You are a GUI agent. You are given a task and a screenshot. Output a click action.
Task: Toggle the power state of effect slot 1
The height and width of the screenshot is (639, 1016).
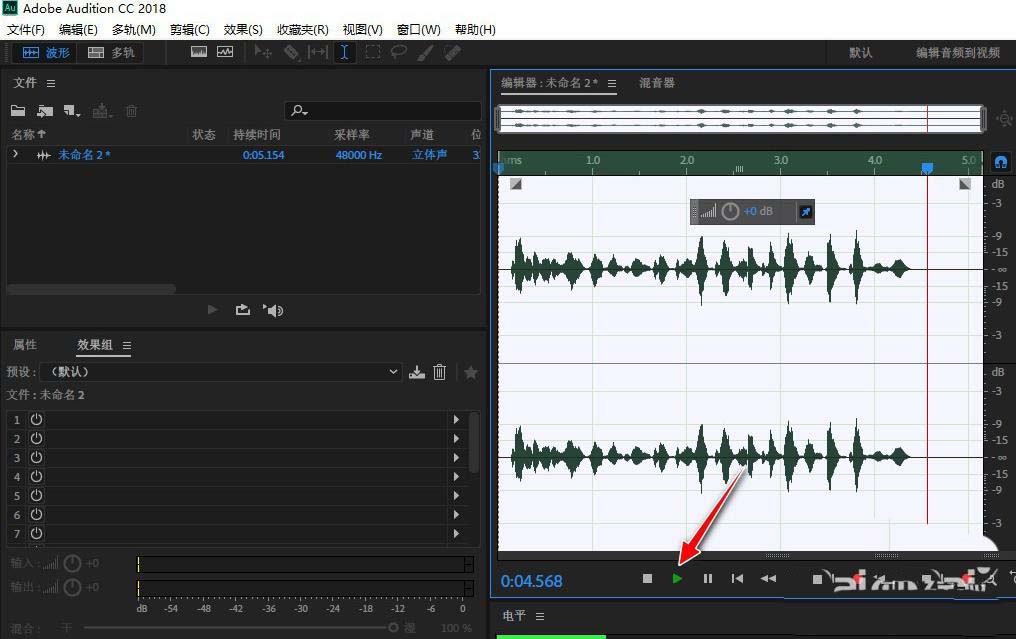tap(36, 419)
